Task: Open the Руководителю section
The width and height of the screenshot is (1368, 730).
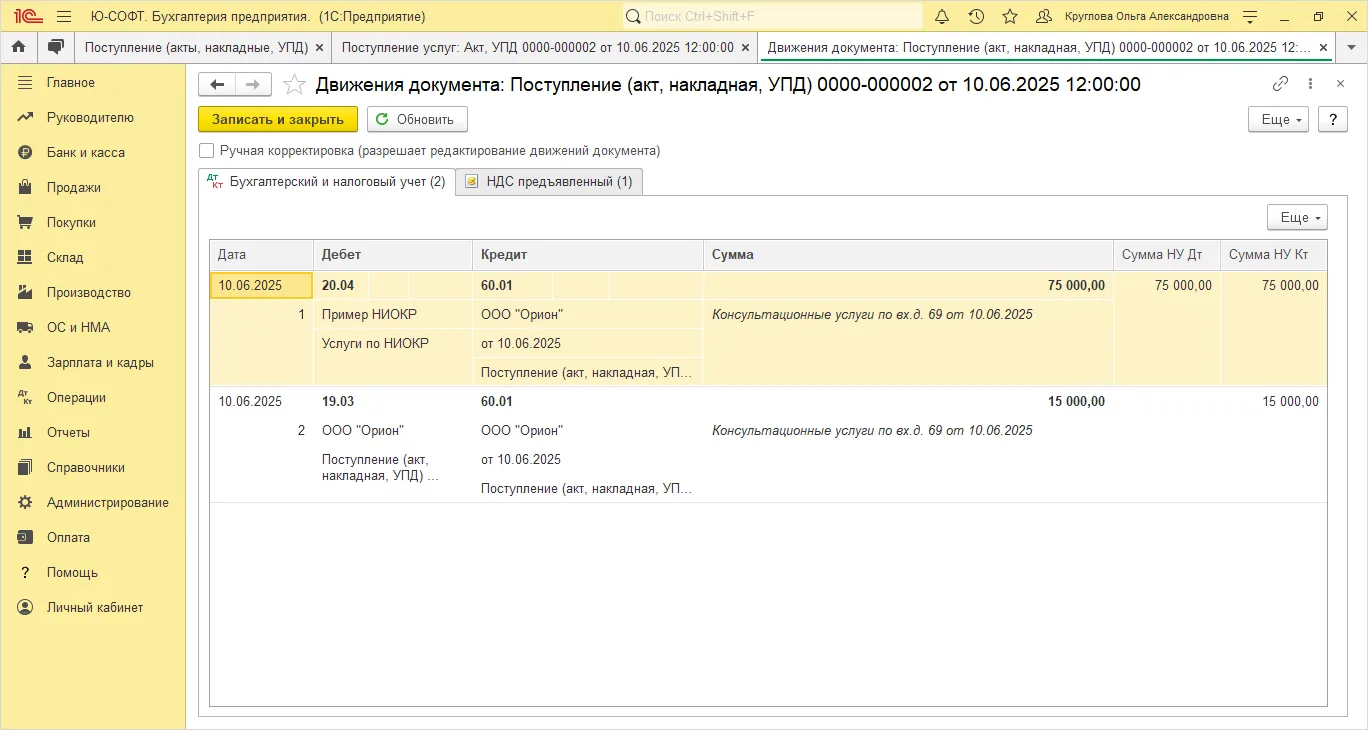Action: tap(92, 118)
